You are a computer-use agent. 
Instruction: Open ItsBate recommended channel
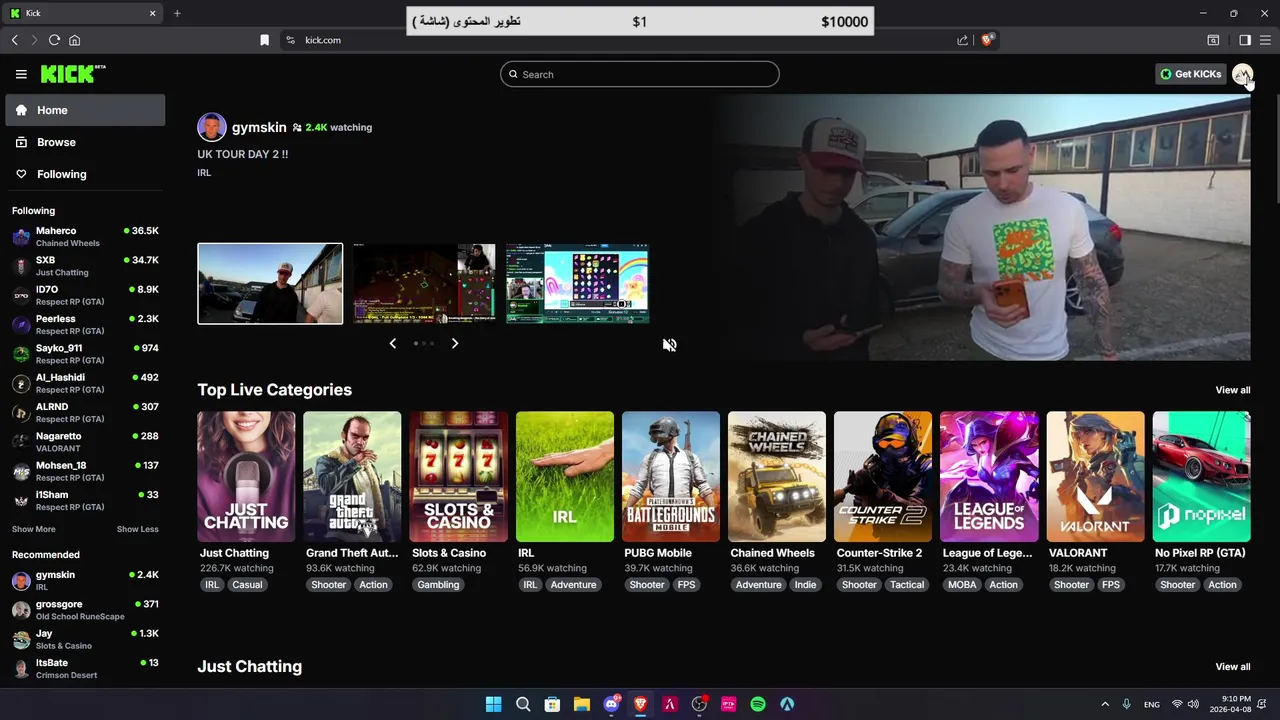point(85,668)
